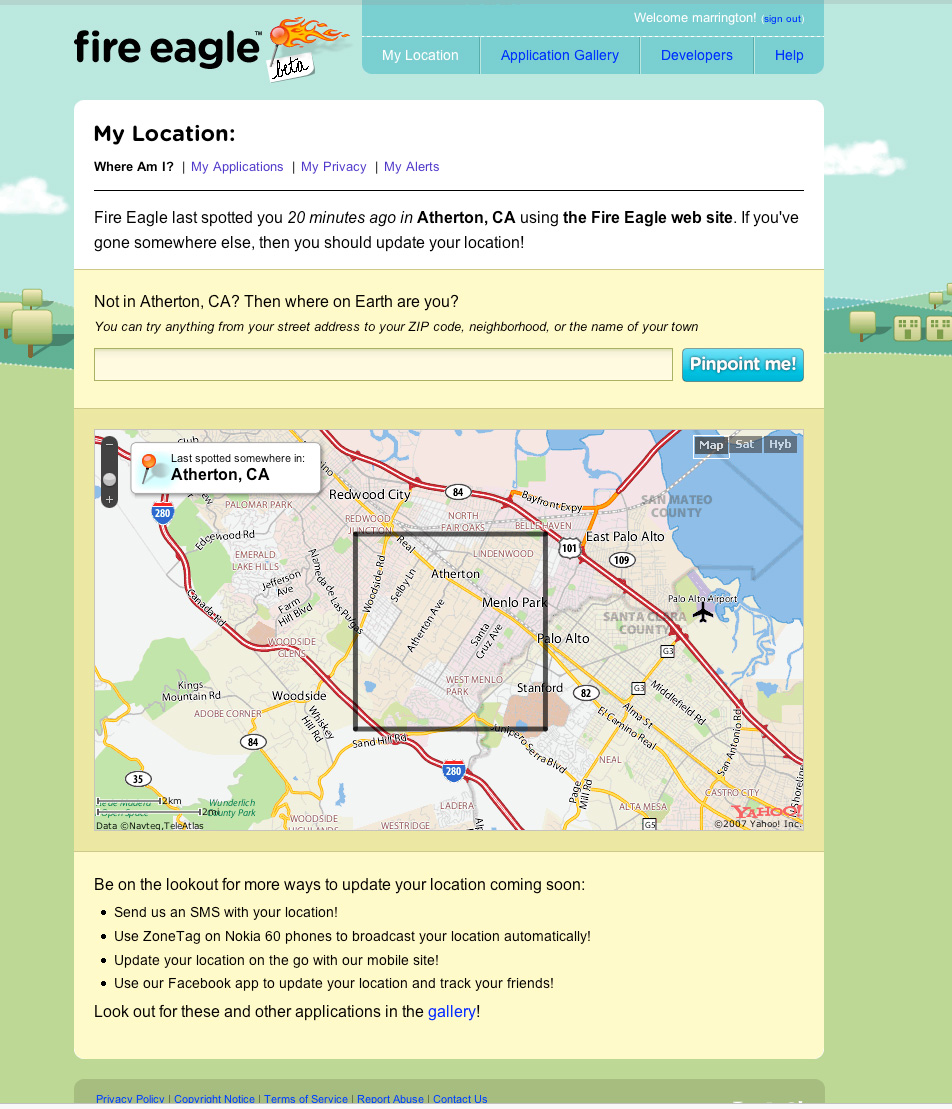Viewport: 952px width, 1109px height.
Task: Open the Terms of Service footer link
Action: [x=306, y=1099]
